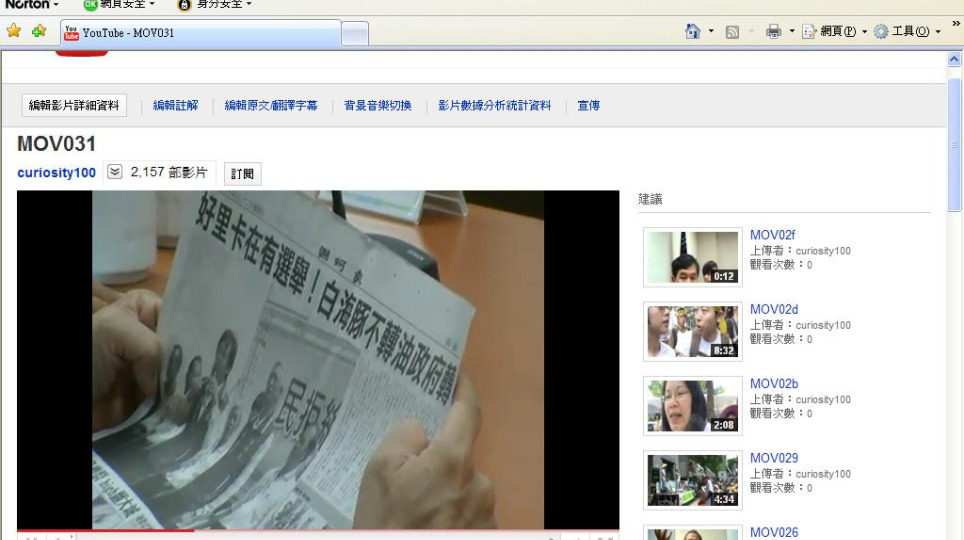This screenshot has height=540, width=964.
Task: Expand the Norton dropdown menu
Action: 56,5
